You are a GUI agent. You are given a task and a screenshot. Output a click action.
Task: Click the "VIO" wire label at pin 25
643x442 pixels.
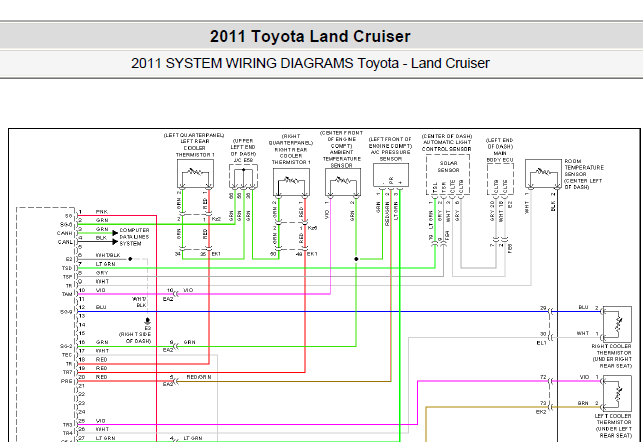[100, 421]
